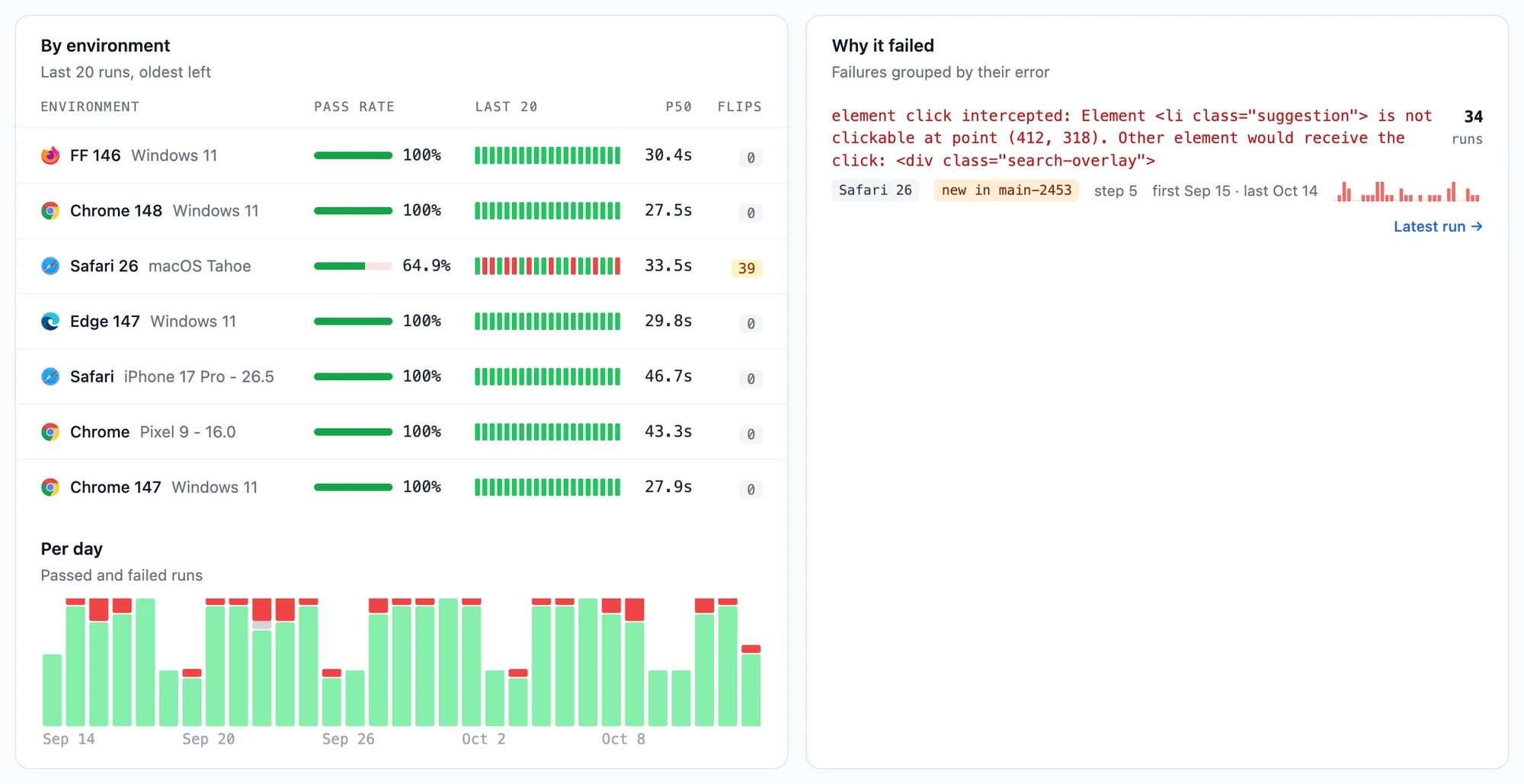Click the element click intercepted error message
Image resolution: width=1524 pixels, height=784 pixels.
[x=1132, y=138]
